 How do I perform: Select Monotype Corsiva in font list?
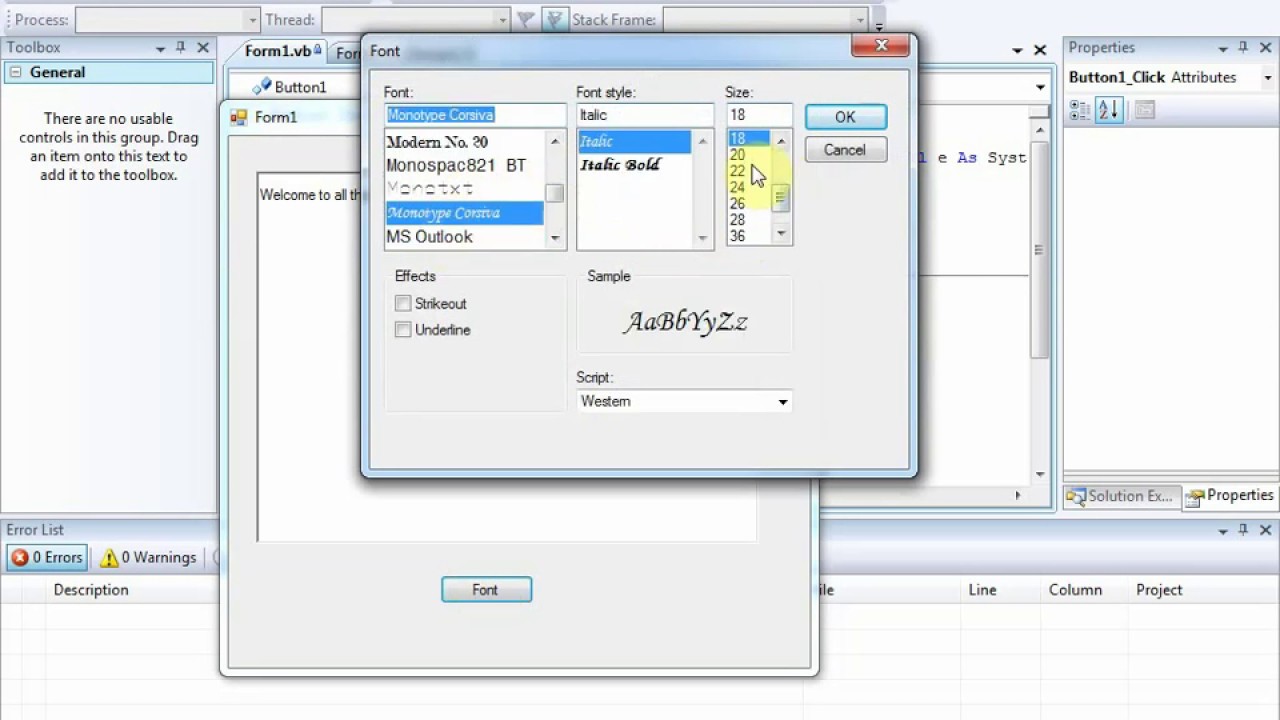click(465, 213)
